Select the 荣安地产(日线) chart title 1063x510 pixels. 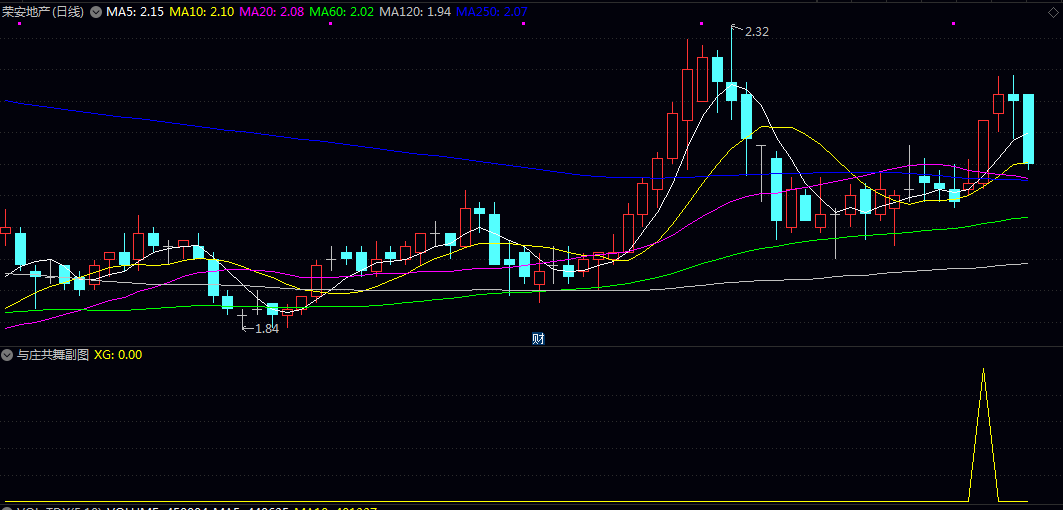pyautogui.click(x=43, y=12)
